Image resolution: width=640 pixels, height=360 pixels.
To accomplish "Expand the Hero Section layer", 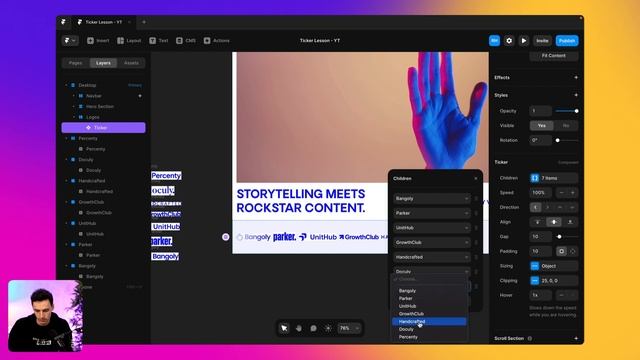I will coord(73,106).
